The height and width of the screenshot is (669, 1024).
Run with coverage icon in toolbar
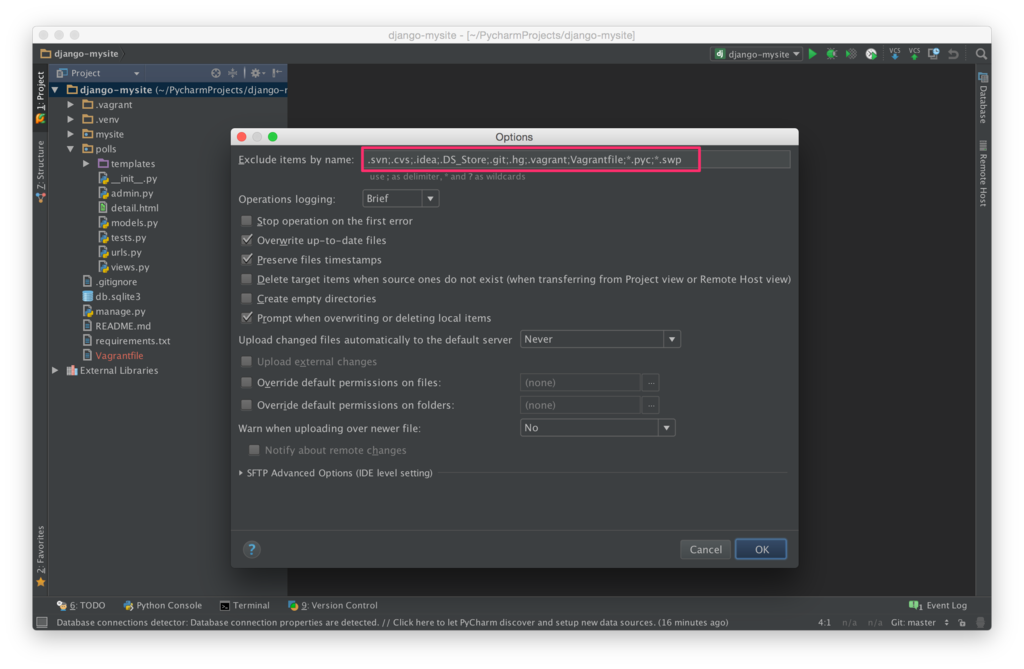pyautogui.click(x=851, y=54)
